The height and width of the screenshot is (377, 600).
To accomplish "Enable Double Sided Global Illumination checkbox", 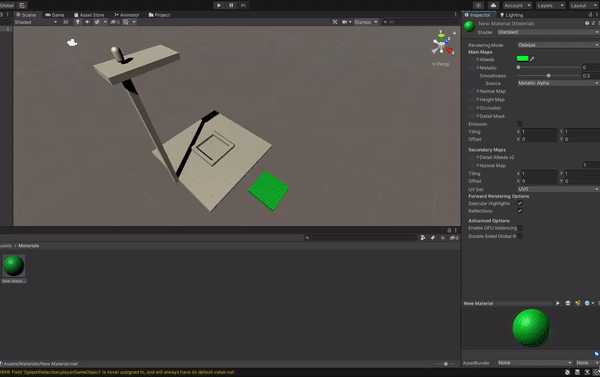I will pos(520,236).
